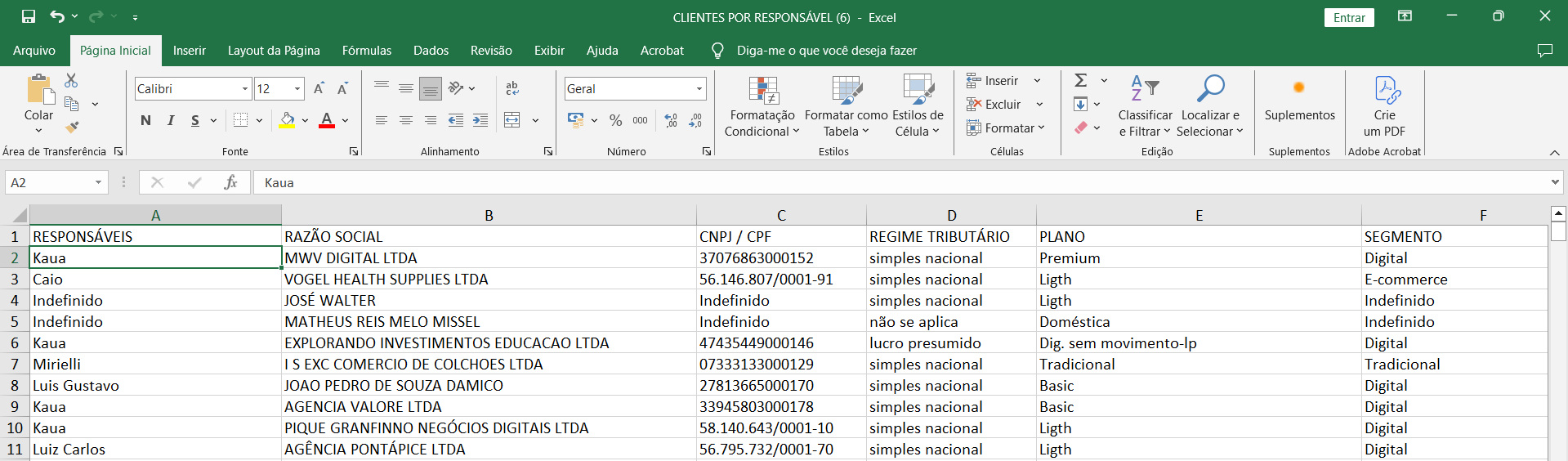Decrease font size with the smaller A
1568x461 pixels.
[x=343, y=88]
